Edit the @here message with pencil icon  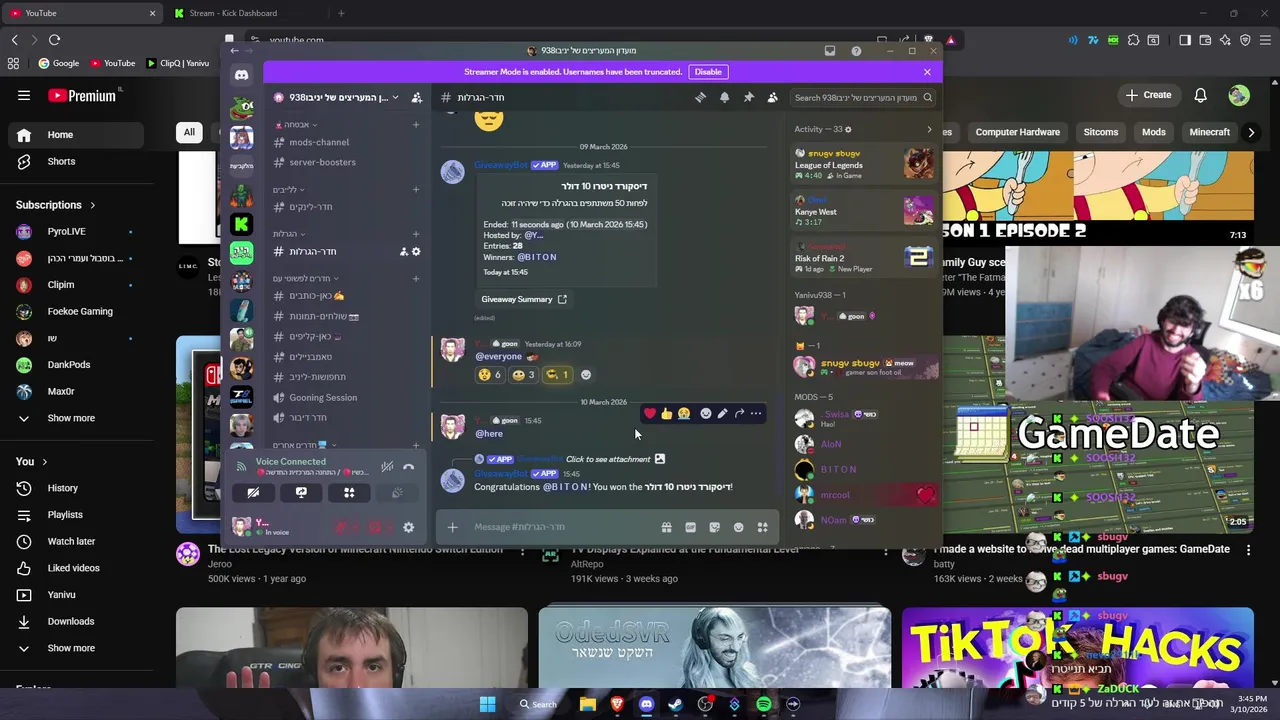pos(722,413)
